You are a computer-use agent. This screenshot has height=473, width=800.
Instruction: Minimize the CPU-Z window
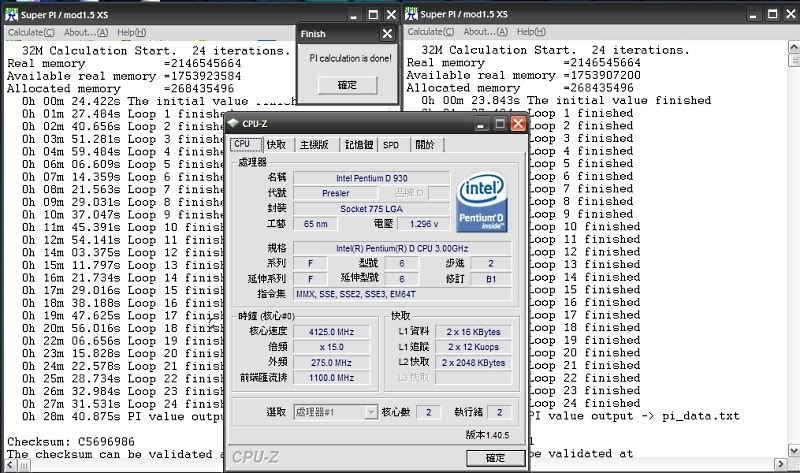481,123
